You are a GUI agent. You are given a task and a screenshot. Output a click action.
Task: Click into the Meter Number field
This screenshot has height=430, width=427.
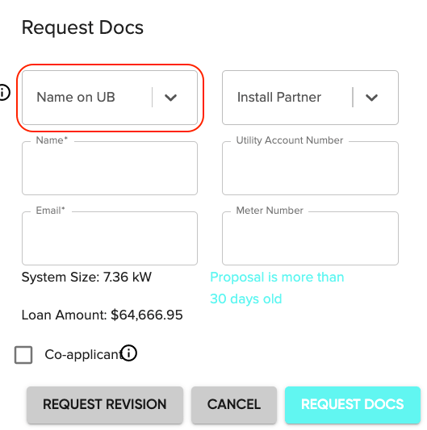310,238
